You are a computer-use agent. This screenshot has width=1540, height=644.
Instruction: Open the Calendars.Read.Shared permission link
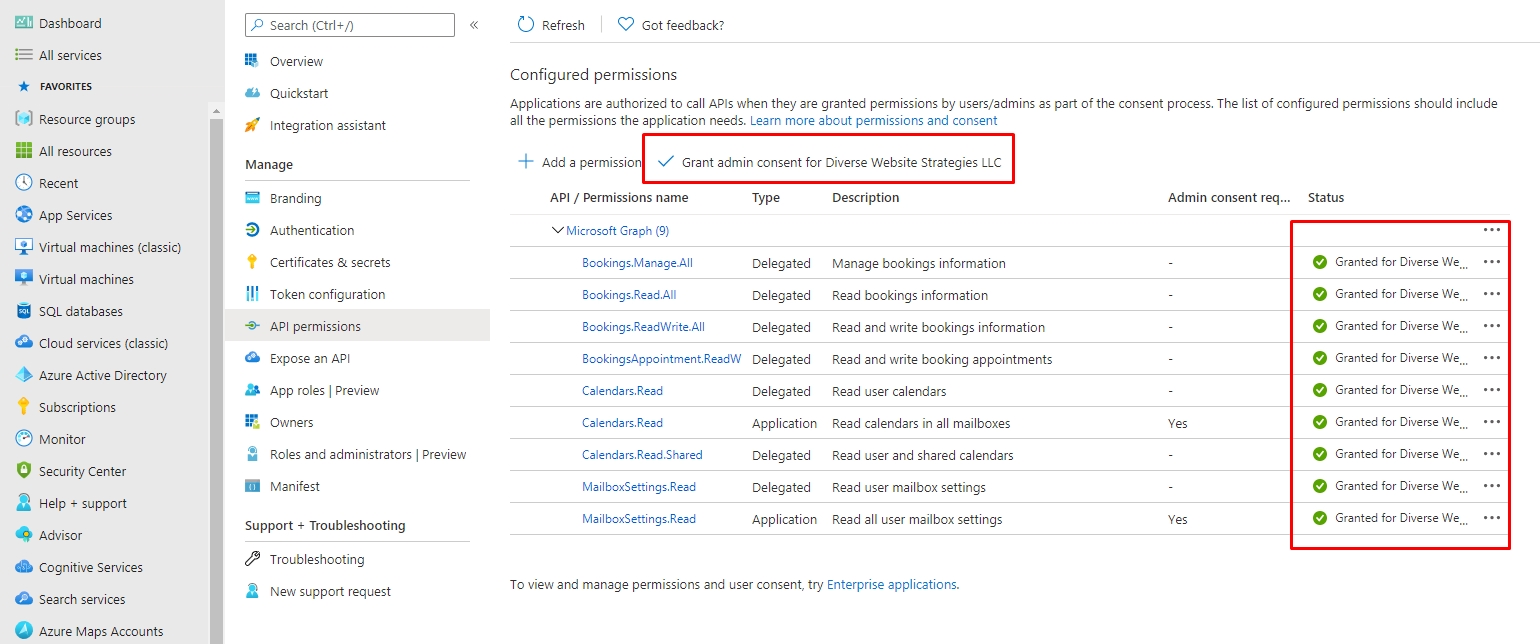pyautogui.click(x=642, y=455)
